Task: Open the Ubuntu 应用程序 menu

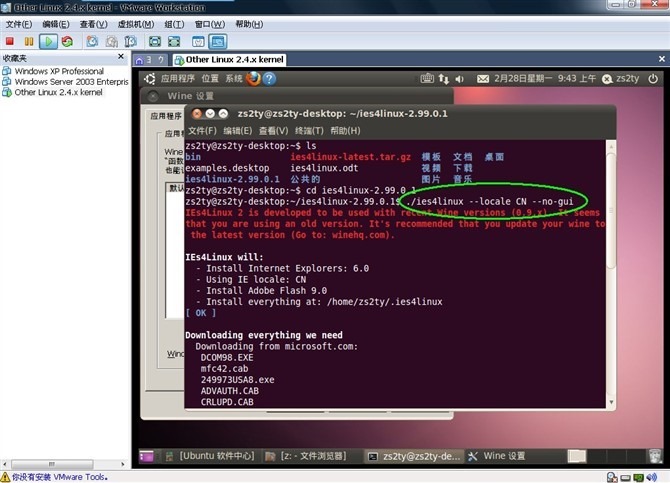Action: [x=178, y=79]
